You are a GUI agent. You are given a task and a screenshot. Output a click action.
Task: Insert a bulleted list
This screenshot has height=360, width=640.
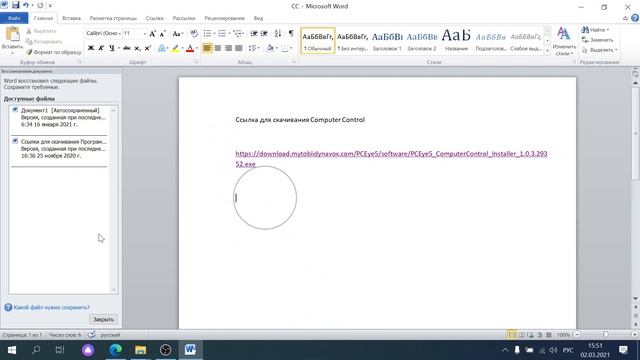tap(207, 33)
